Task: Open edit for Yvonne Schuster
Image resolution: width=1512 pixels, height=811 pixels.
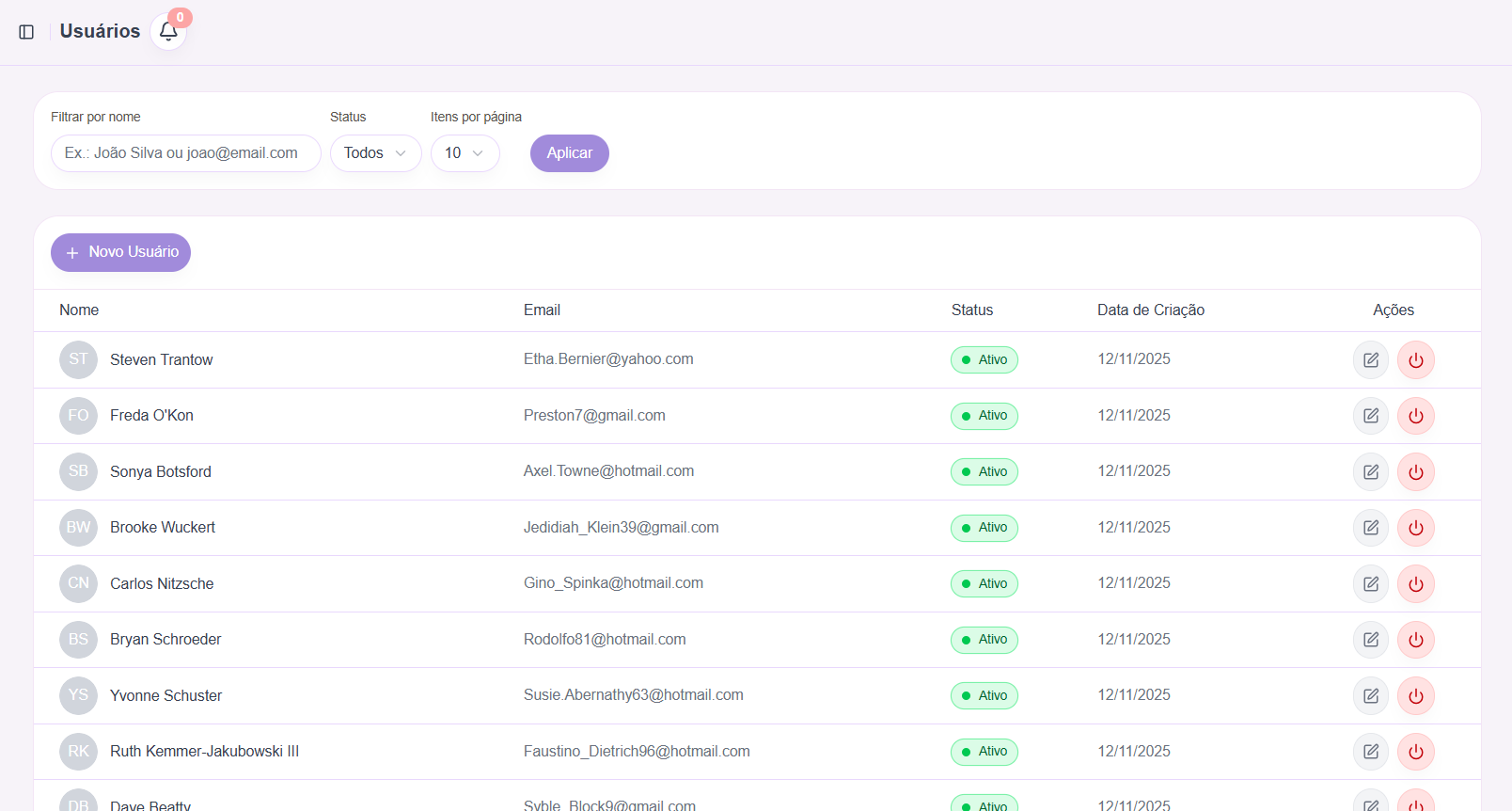Action: (x=1370, y=696)
